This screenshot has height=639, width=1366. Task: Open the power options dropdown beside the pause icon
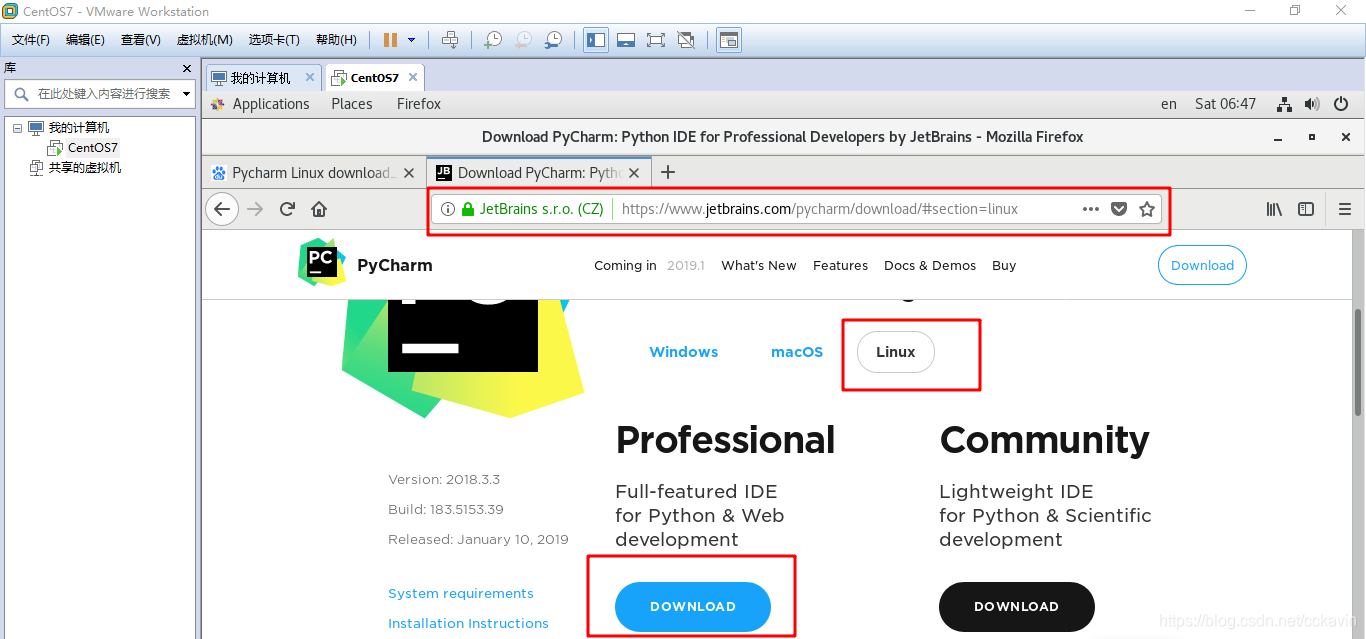pos(411,40)
